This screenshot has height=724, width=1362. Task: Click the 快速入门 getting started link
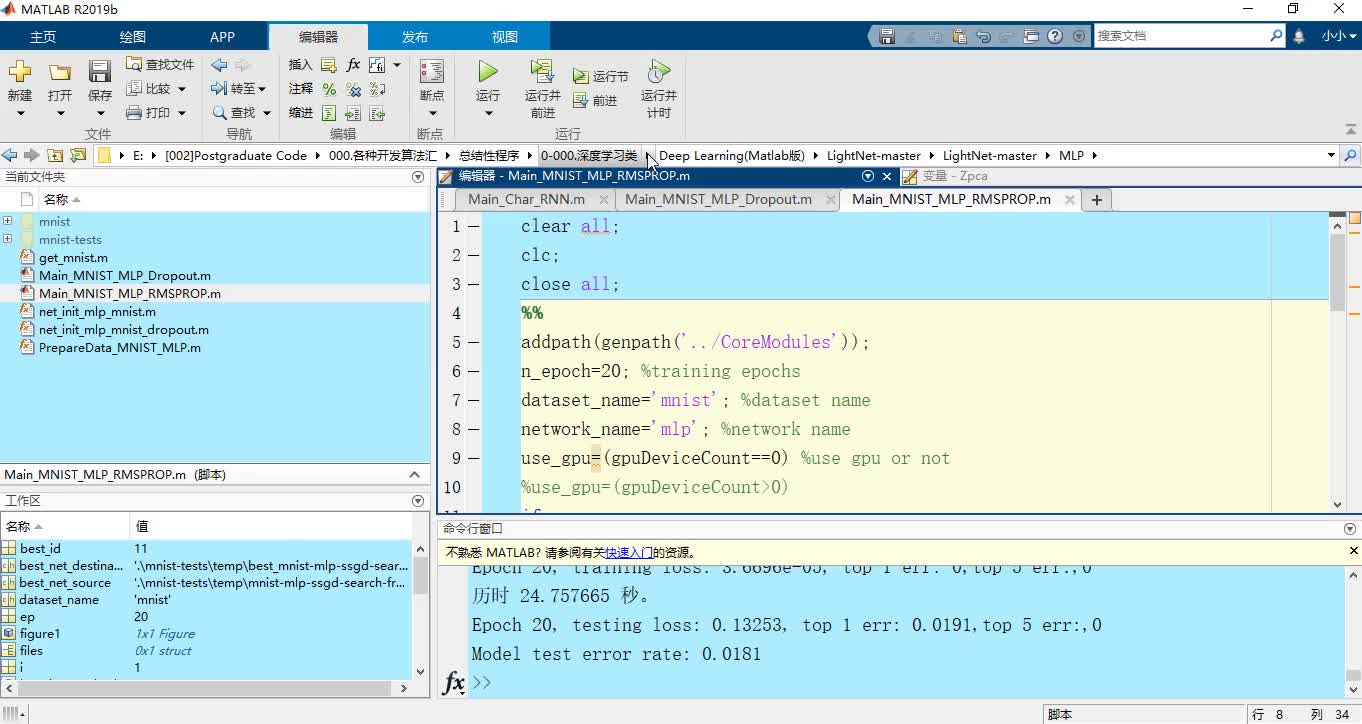click(x=628, y=552)
